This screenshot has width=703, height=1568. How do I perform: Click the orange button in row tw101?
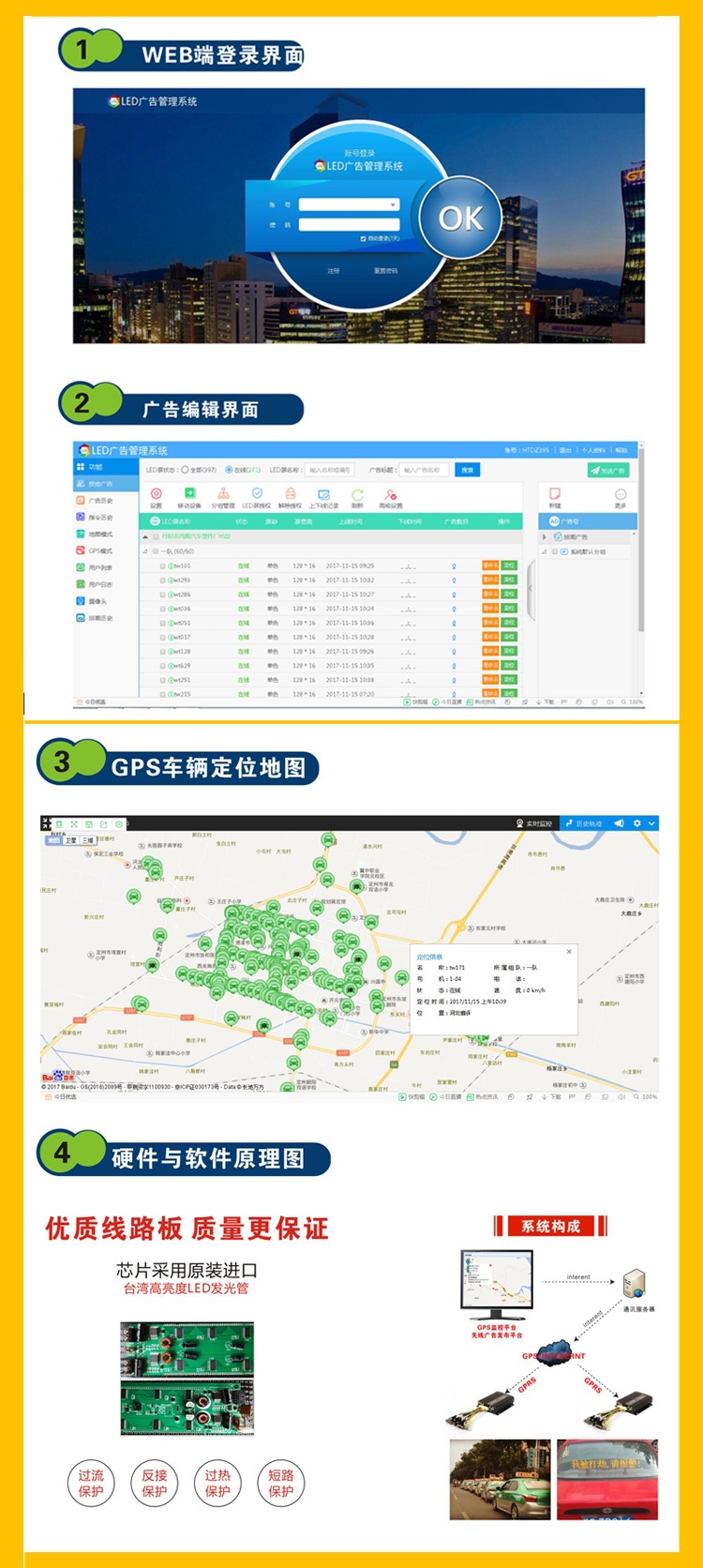(490, 566)
